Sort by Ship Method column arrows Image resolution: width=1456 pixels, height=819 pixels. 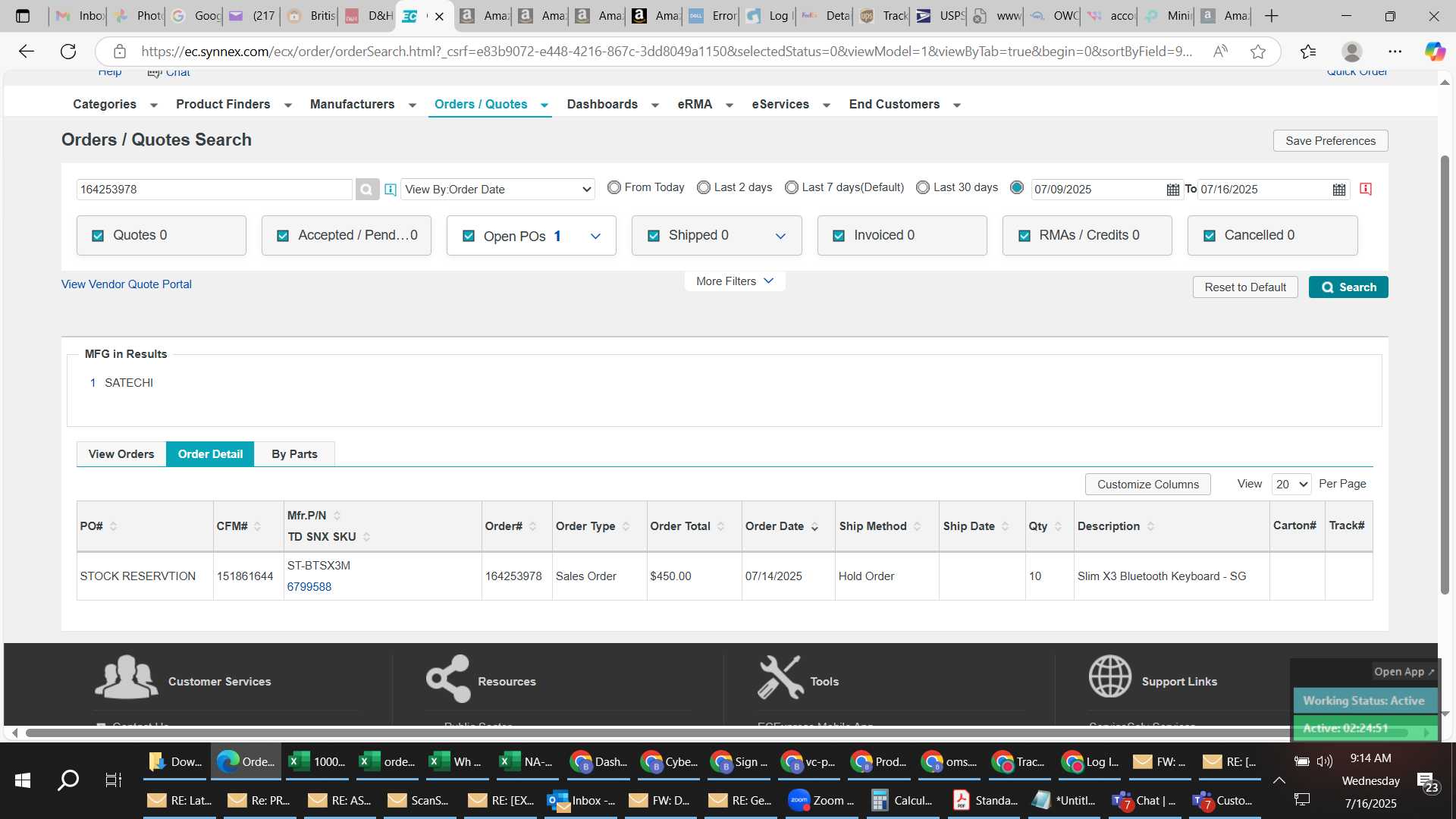(x=917, y=526)
